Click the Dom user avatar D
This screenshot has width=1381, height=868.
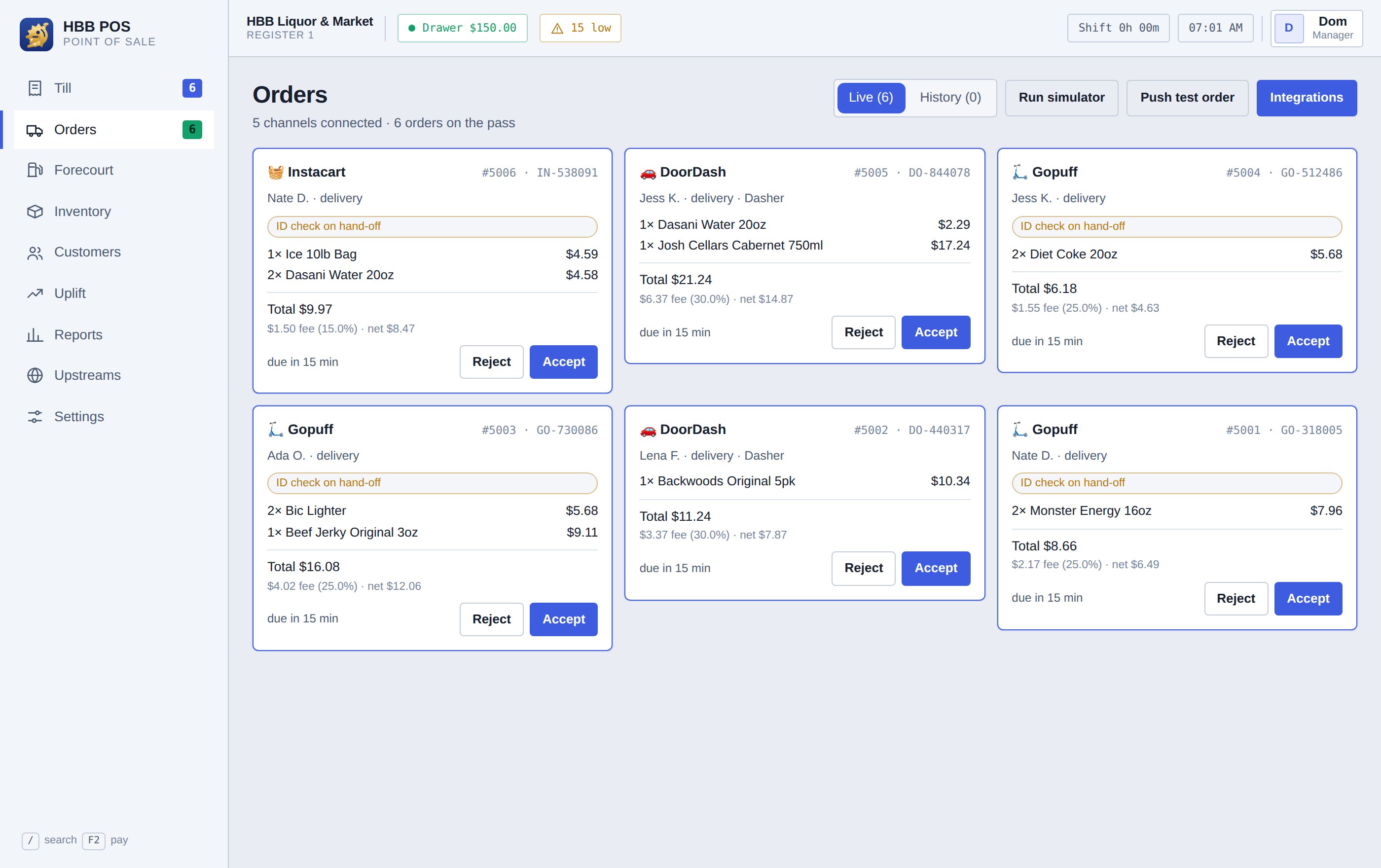click(1289, 28)
